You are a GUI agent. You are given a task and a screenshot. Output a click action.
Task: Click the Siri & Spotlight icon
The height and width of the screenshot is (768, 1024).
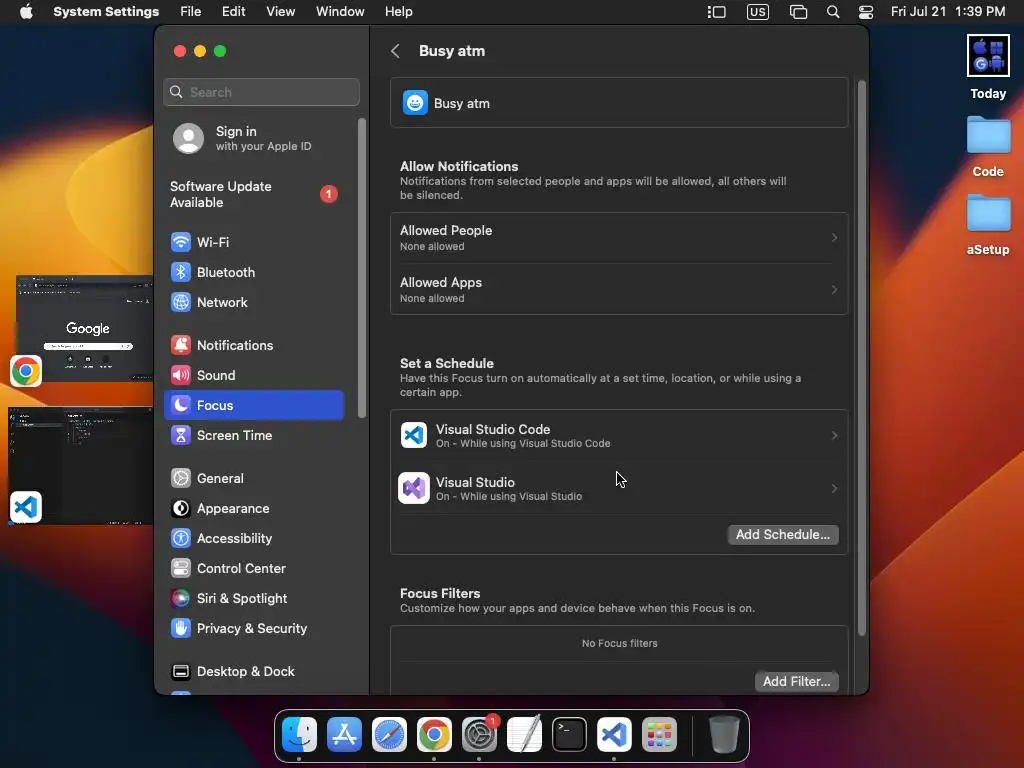pos(181,599)
